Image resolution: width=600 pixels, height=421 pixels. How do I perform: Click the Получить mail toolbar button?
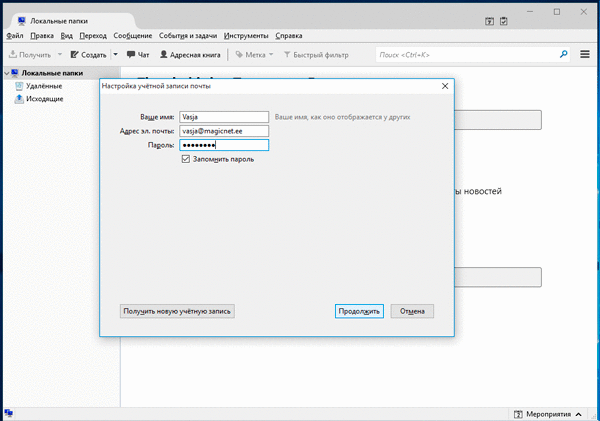[x=30, y=55]
